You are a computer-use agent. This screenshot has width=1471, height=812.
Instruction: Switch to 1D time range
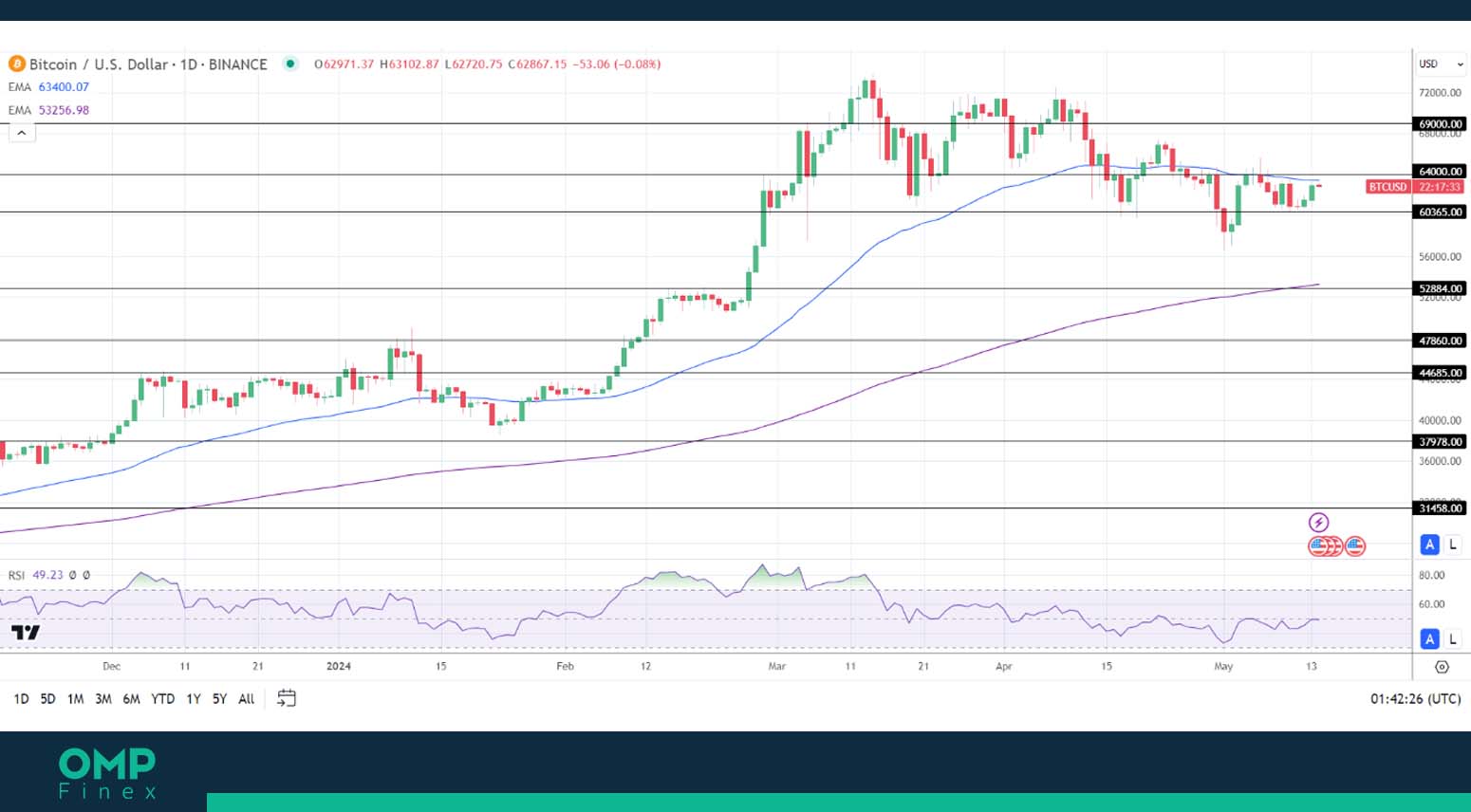pos(21,699)
